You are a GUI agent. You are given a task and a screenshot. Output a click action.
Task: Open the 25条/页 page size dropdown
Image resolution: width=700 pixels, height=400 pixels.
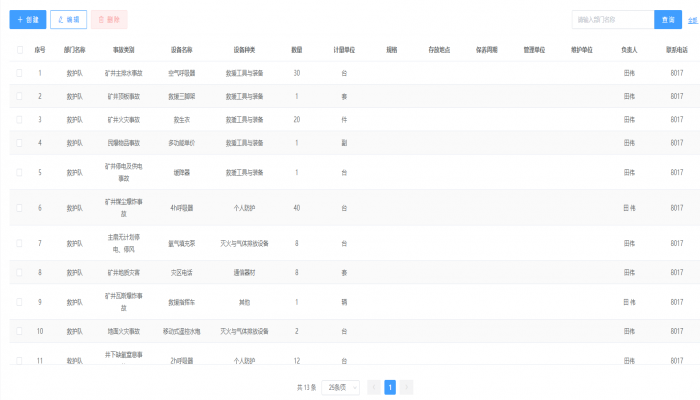pos(340,387)
